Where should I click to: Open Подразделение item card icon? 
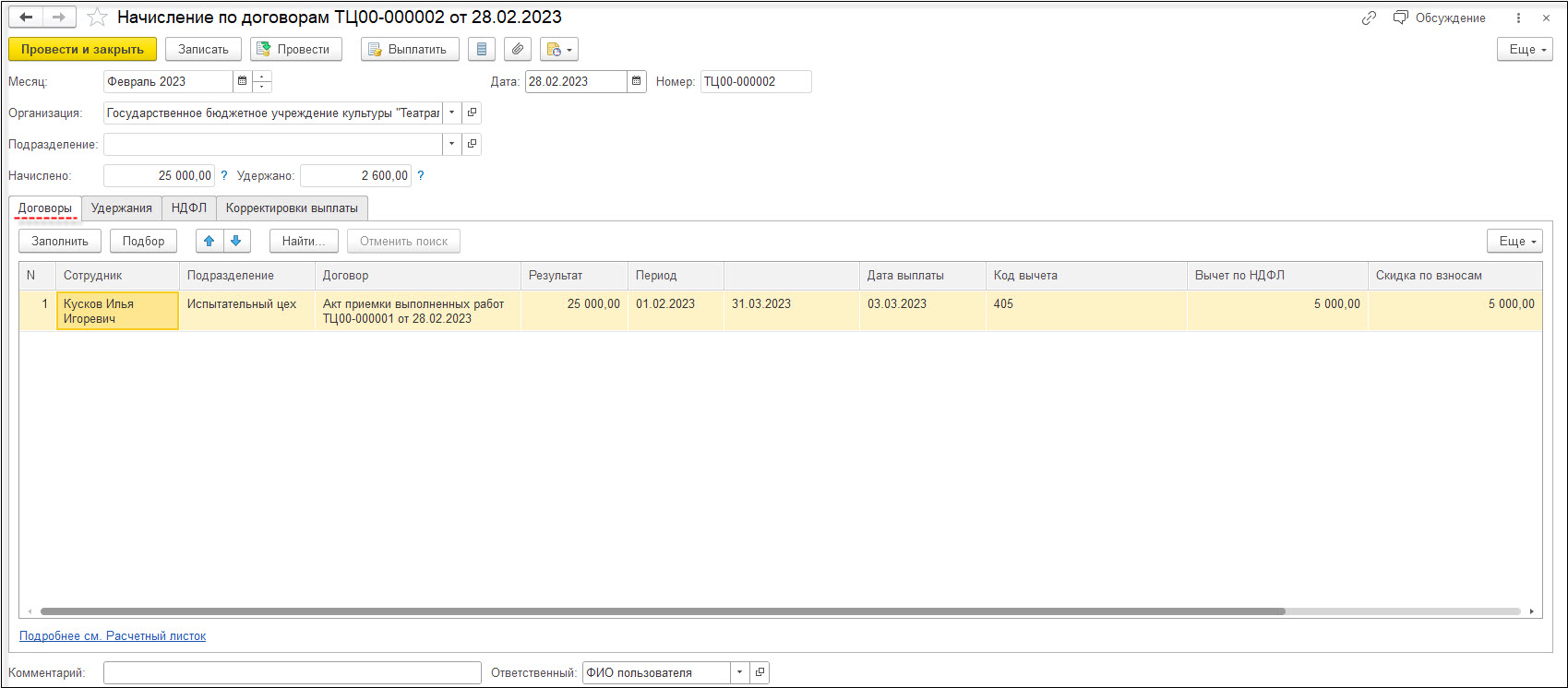(x=472, y=144)
